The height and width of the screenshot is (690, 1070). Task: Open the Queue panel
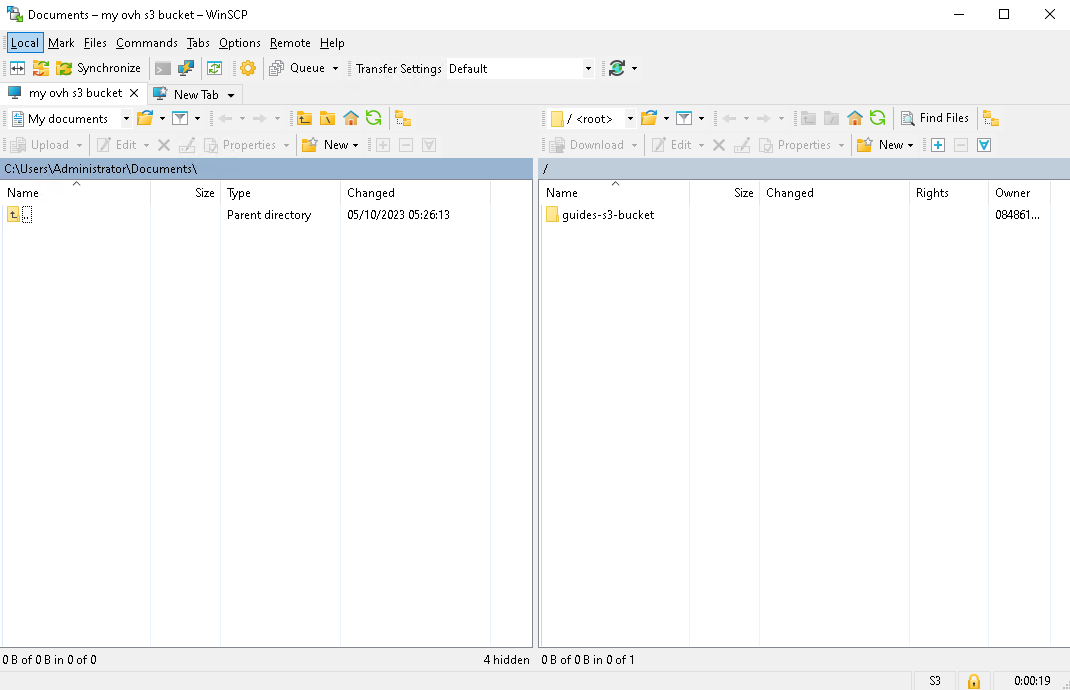click(300, 68)
